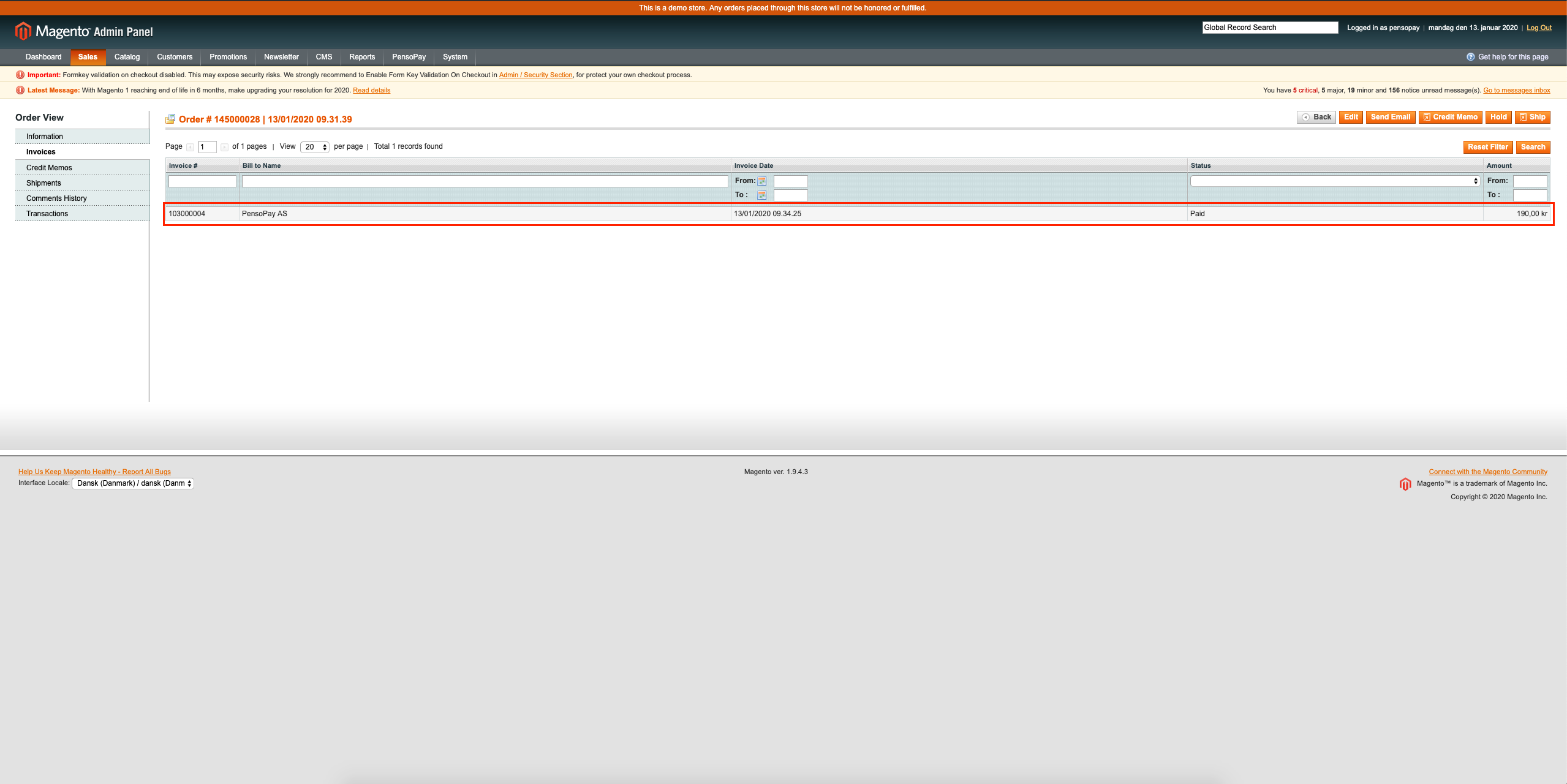This screenshot has width=1567, height=784.
Task: Open the Read details link
Action: 371,90
